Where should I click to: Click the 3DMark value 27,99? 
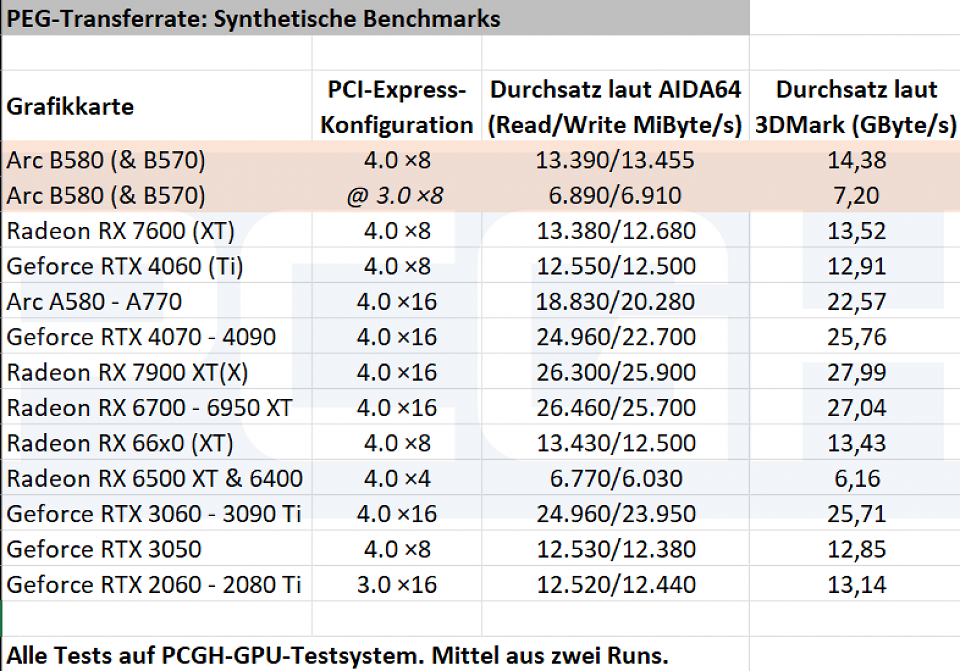pos(855,372)
